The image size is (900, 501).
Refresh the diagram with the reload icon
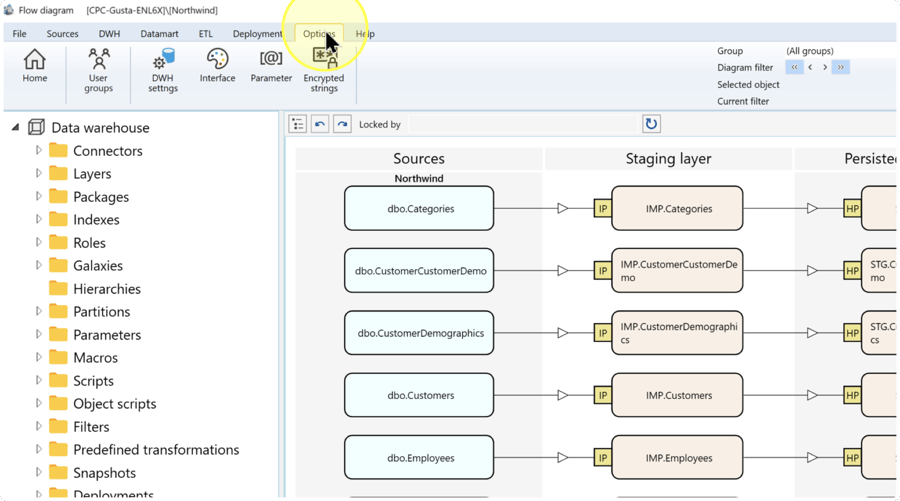tap(651, 124)
